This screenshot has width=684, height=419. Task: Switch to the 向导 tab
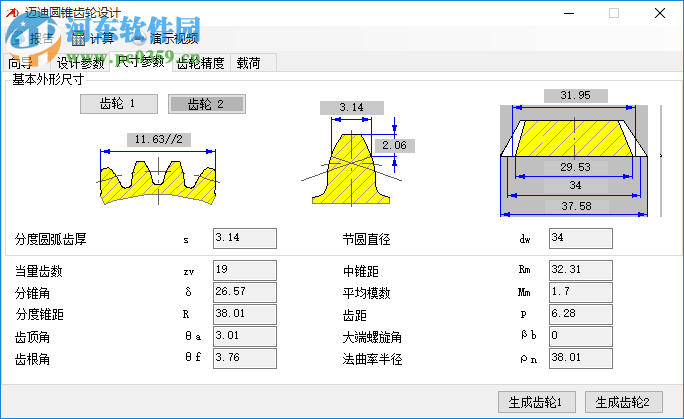[21, 63]
